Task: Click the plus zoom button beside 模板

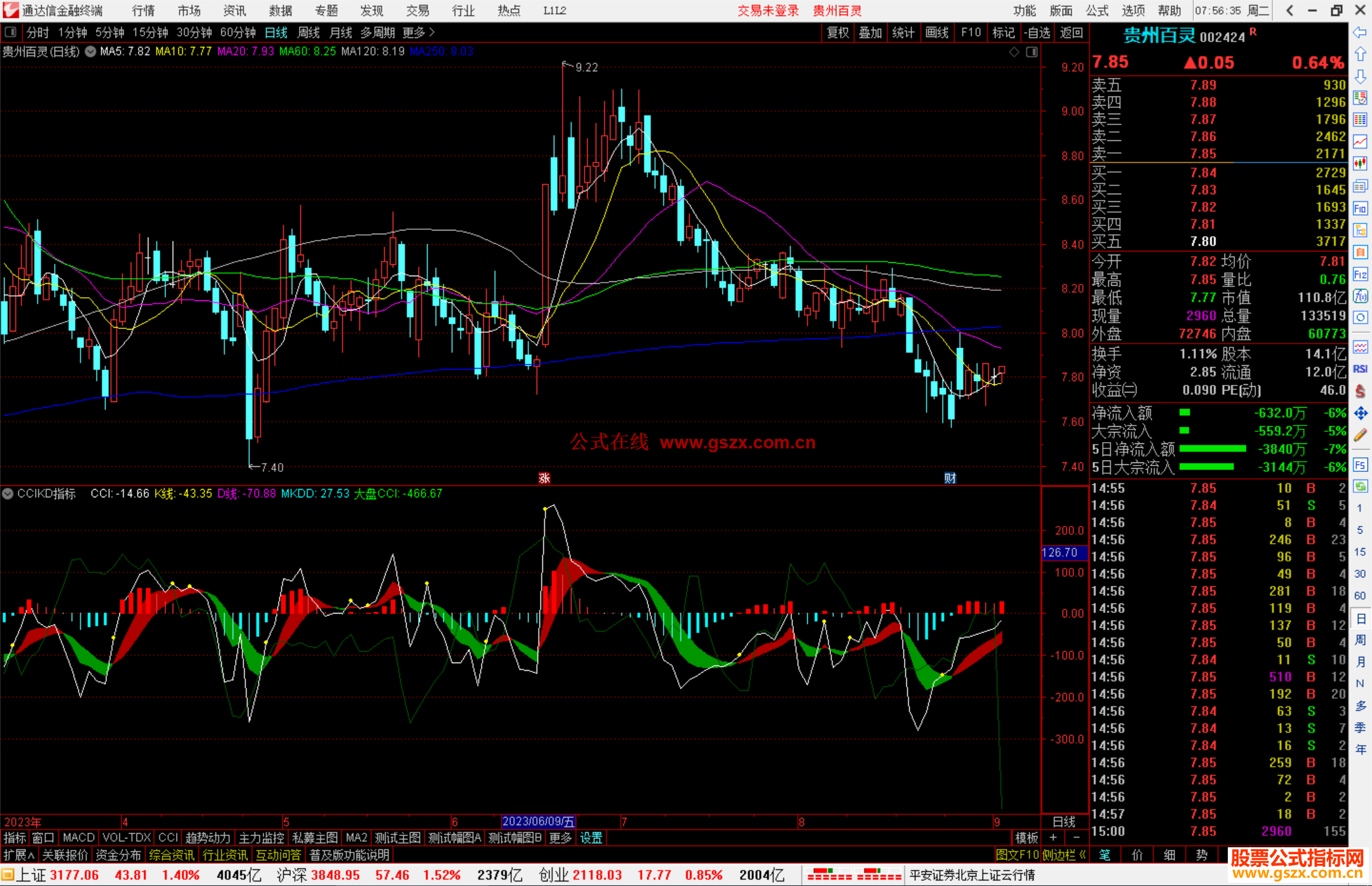Action: [1053, 838]
